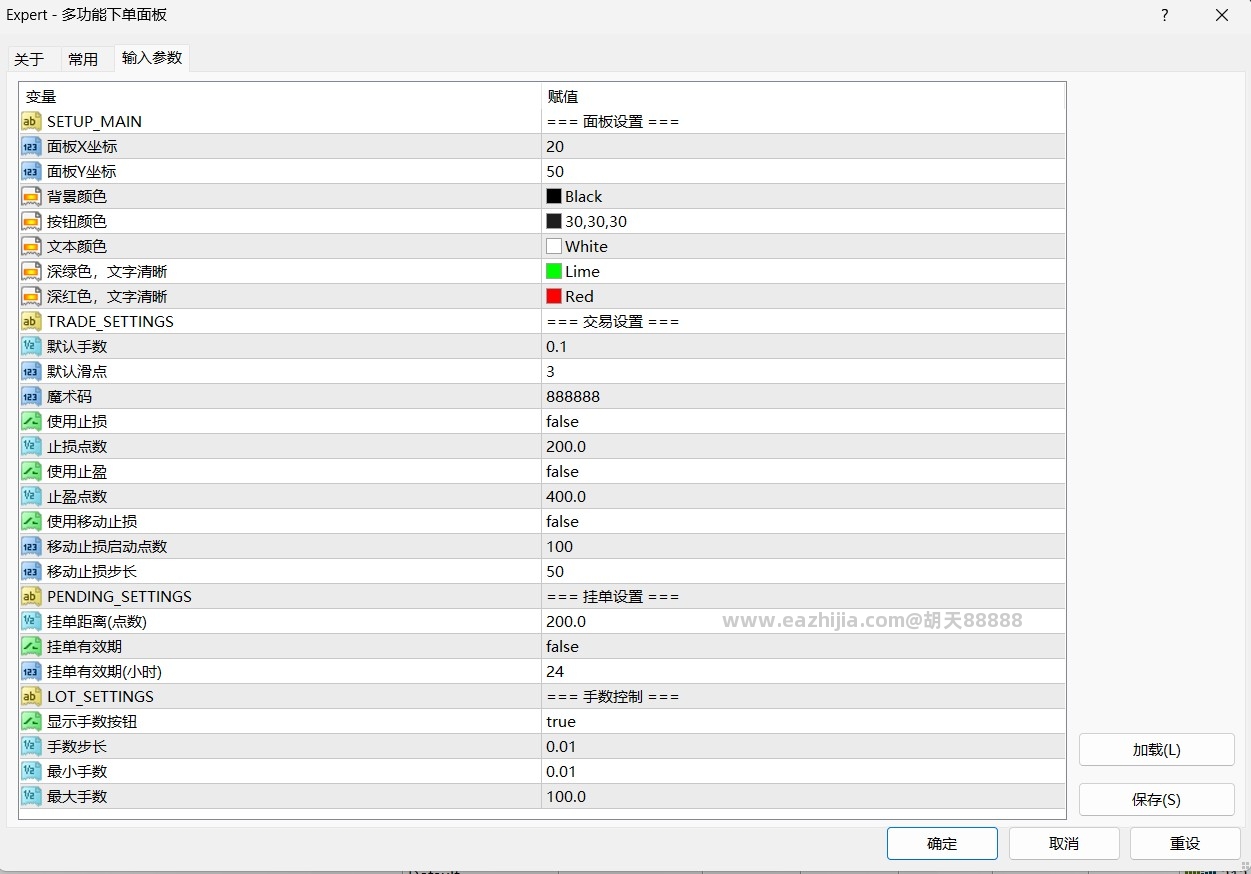
Task: Click the integer icon beside 默认滑点
Action: 31,371
